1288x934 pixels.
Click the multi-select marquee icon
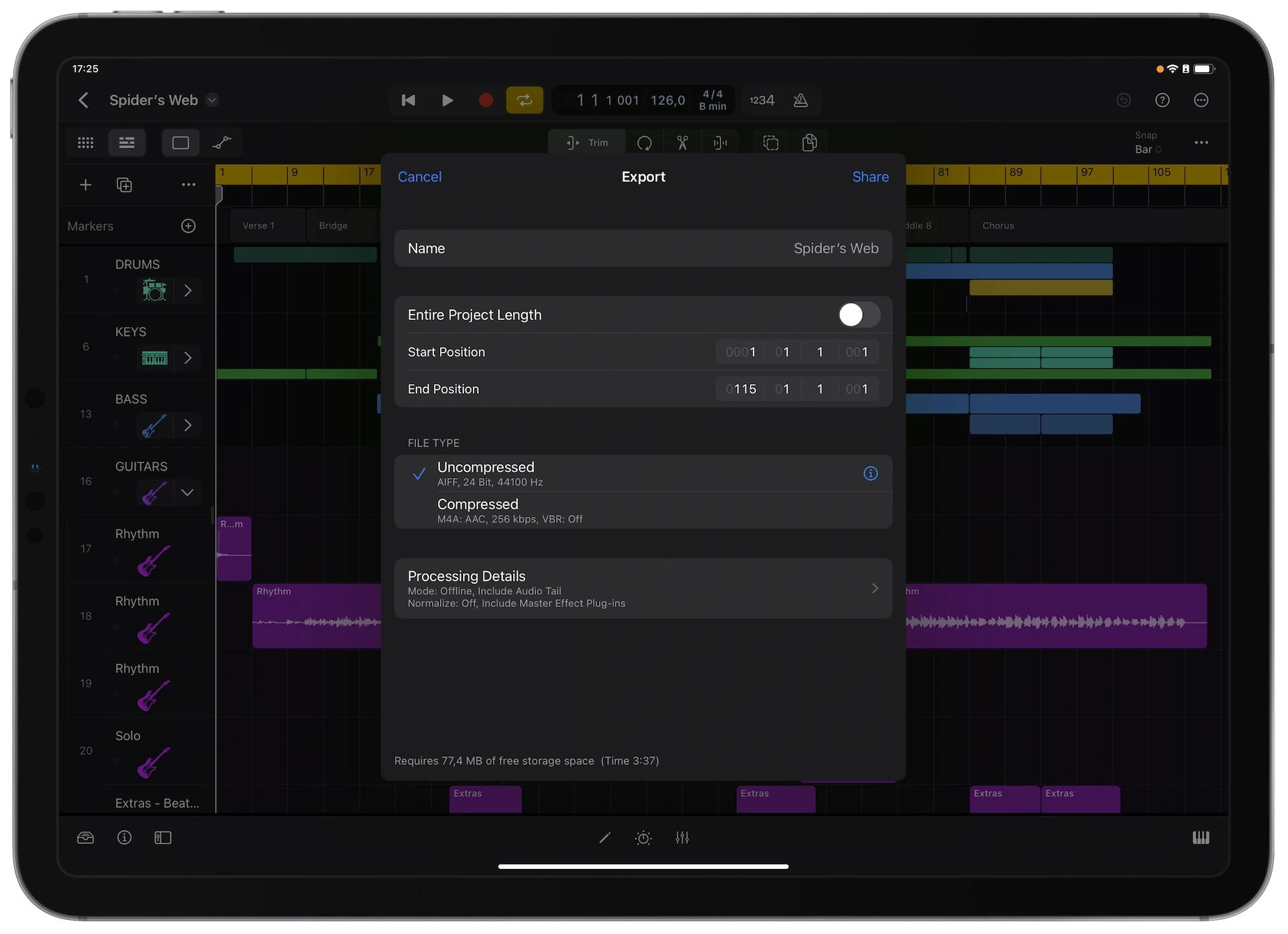(x=771, y=143)
